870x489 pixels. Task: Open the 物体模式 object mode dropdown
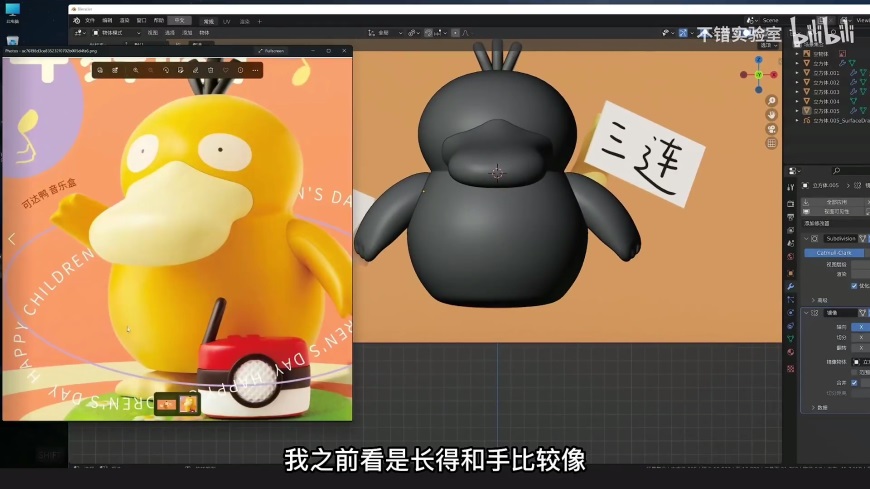point(117,33)
